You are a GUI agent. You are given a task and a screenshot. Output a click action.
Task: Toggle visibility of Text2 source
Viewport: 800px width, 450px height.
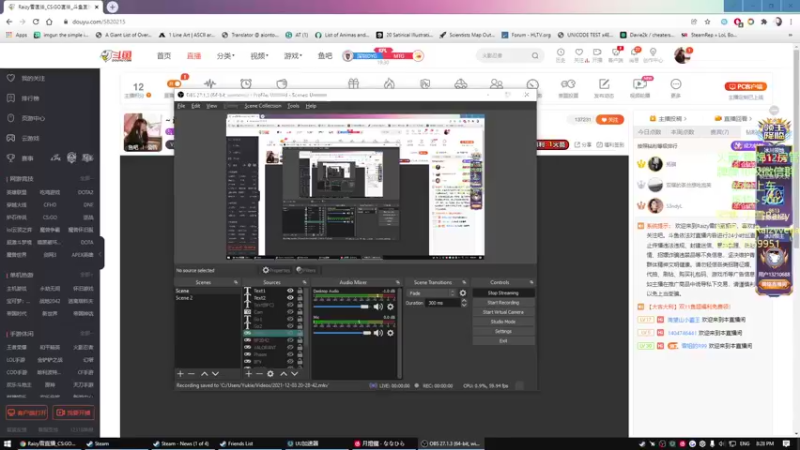tap(290, 298)
